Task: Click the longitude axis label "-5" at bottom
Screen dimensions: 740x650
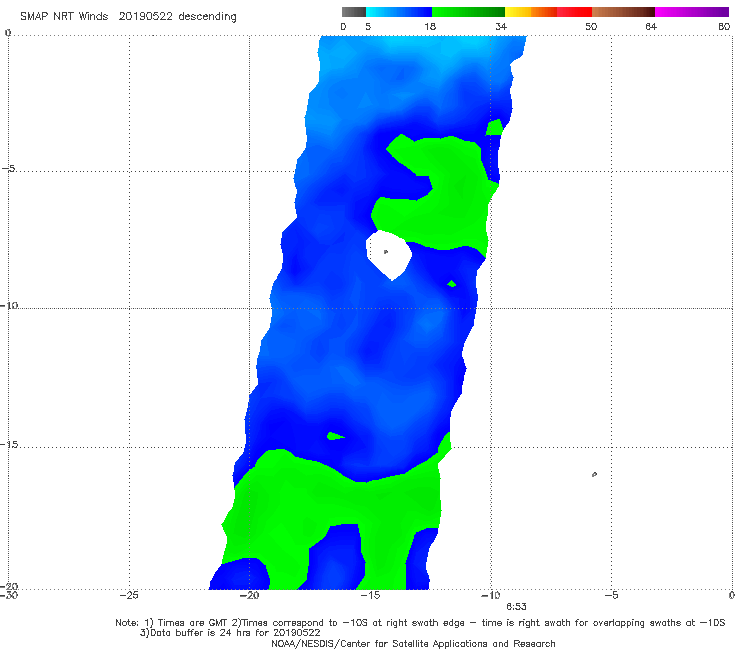Action: pos(611,596)
